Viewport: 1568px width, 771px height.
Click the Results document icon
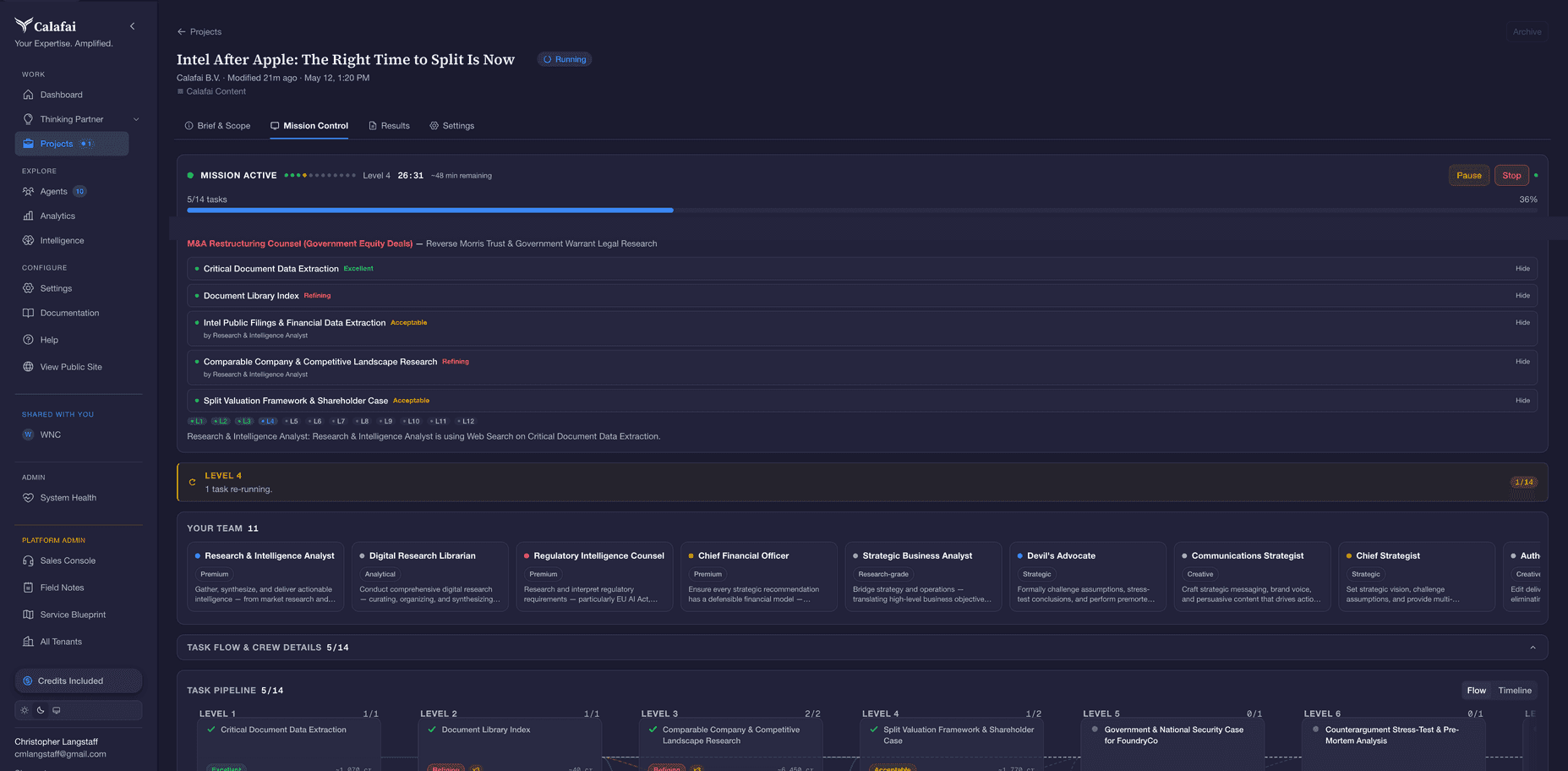pos(373,126)
